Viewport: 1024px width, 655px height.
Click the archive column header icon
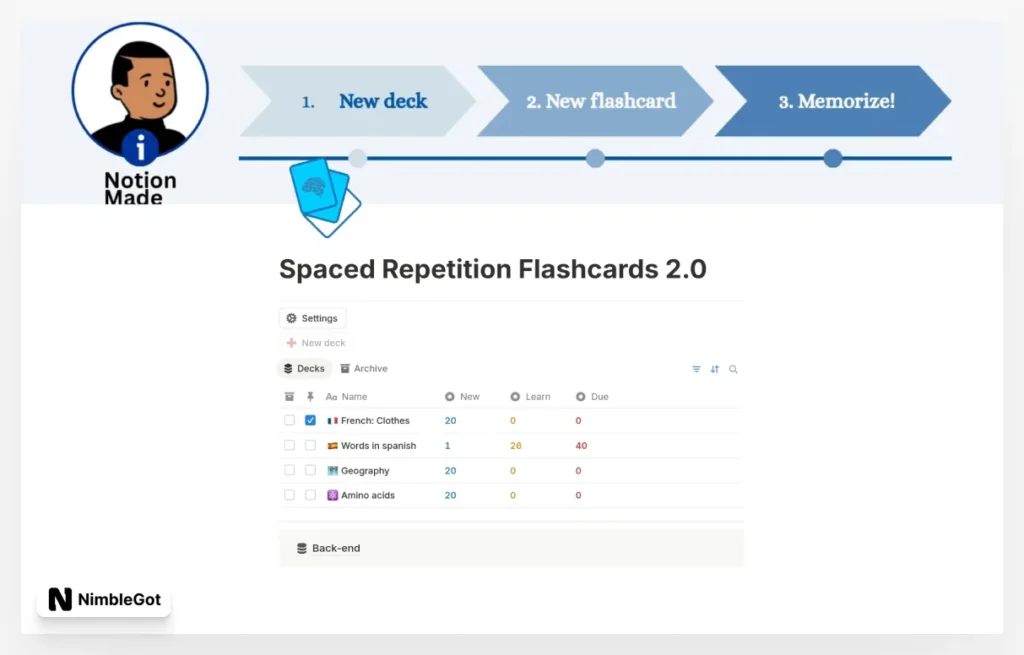coord(289,397)
